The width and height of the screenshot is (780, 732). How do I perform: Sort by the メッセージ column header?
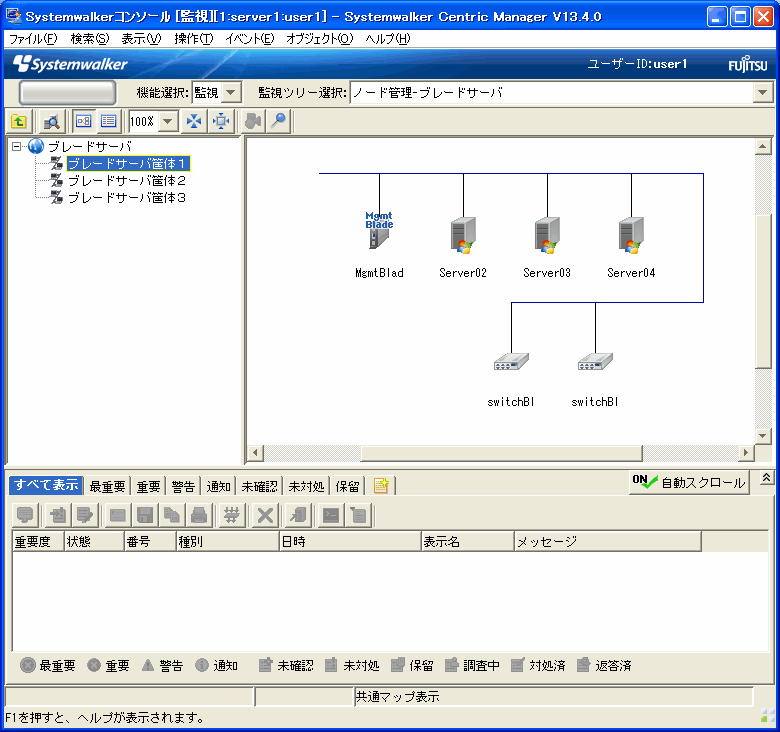(x=607, y=541)
